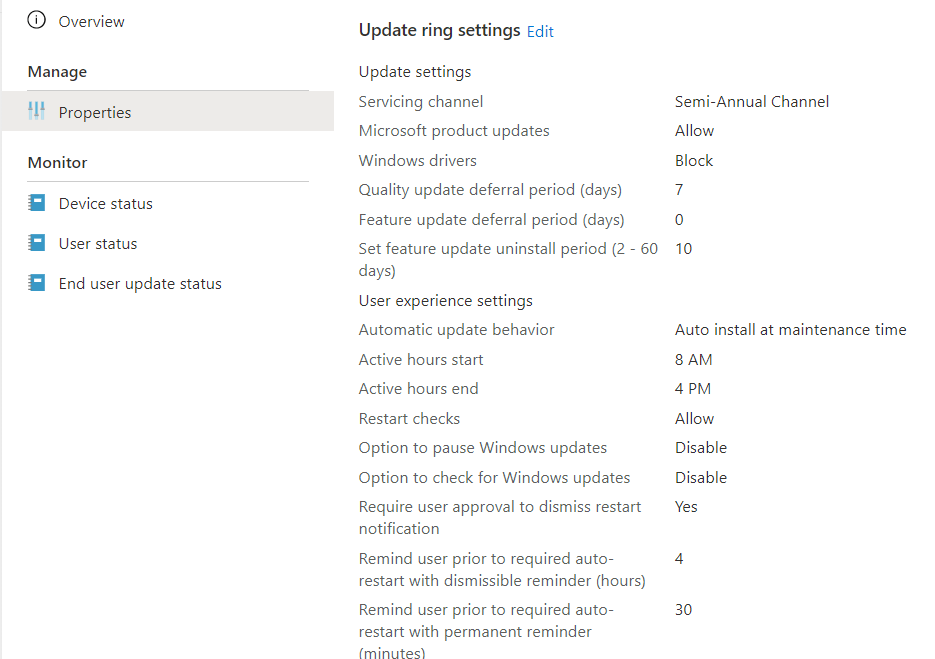
Task: Click the Device status notebook icon
Action: click(x=37, y=203)
